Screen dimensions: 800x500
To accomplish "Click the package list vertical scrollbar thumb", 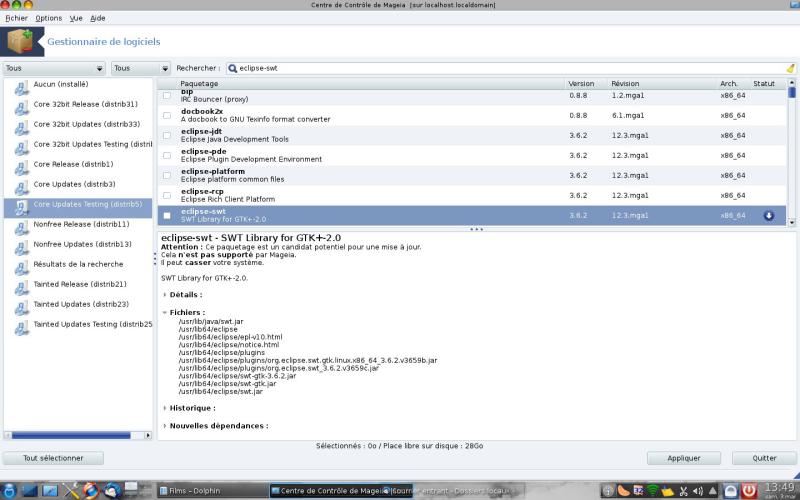I will [x=792, y=92].
